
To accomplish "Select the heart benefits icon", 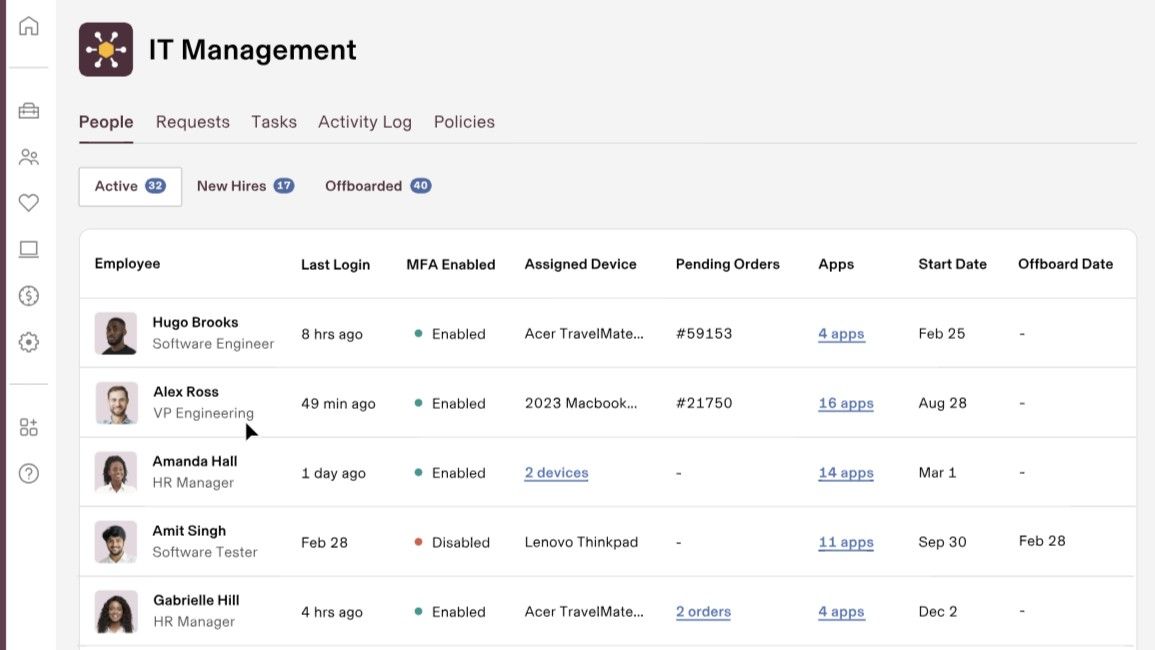I will tap(29, 203).
